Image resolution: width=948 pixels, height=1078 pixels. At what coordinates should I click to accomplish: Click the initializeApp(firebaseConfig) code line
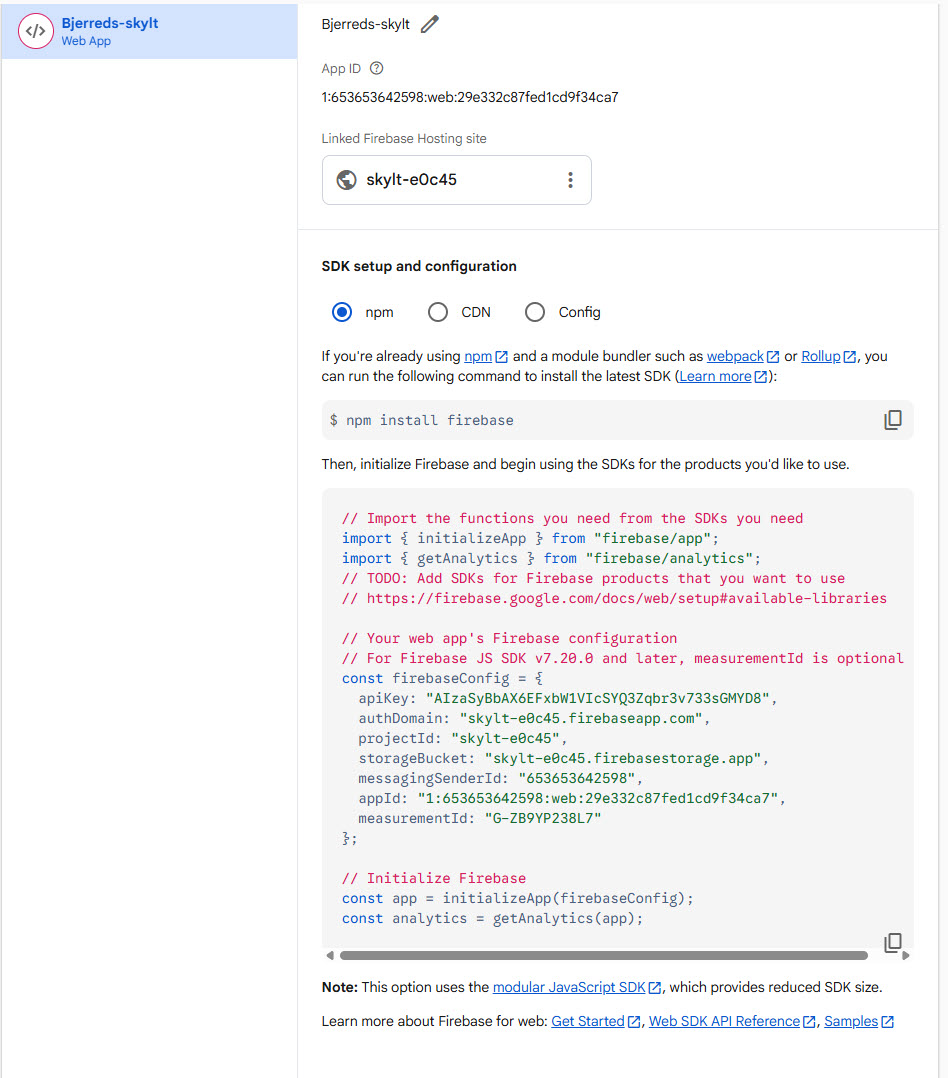click(518, 899)
